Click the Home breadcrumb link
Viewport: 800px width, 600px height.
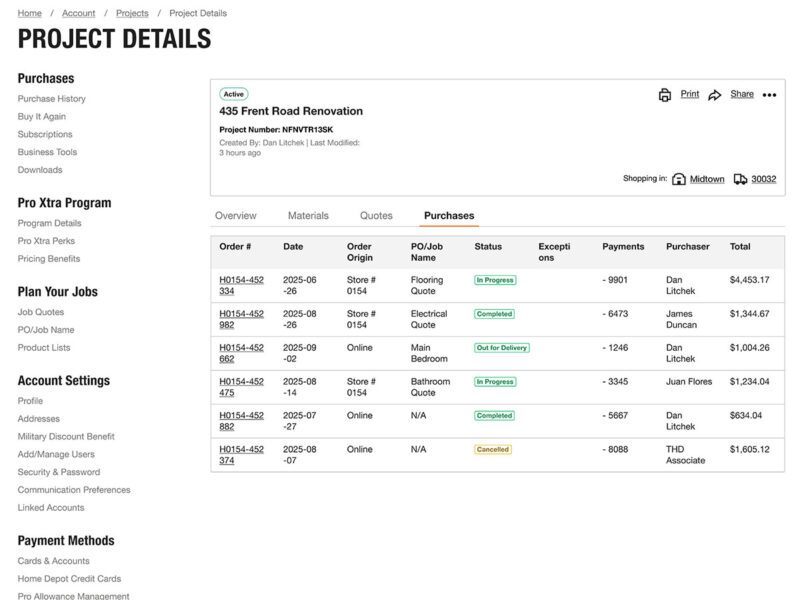27,13
